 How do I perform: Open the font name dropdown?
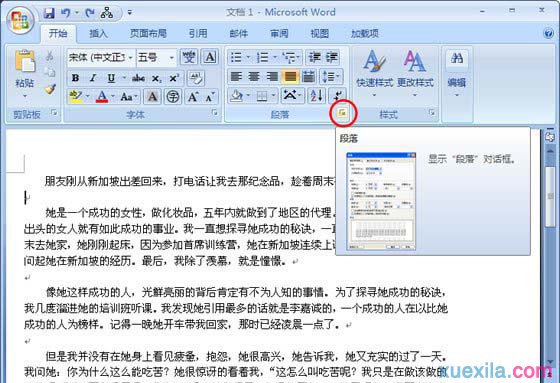pyautogui.click(x=131, y=58)
